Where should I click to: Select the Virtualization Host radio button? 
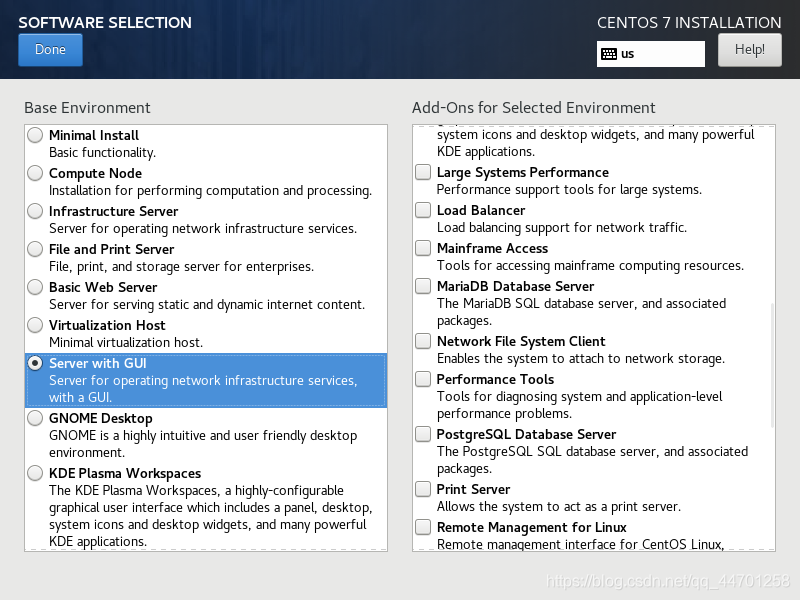click(35, 325)
